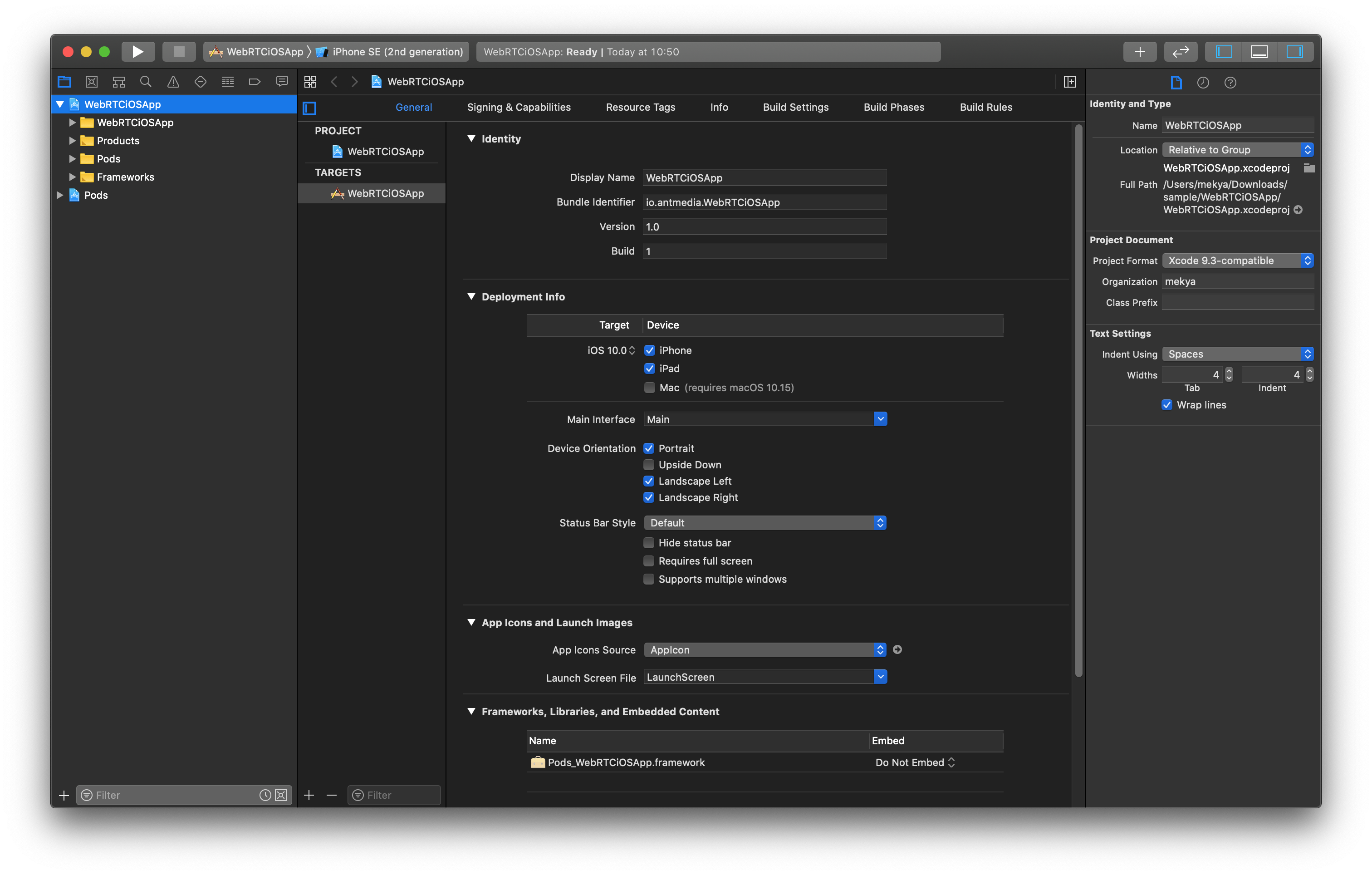
Task: Open the Library with the plus button
Action: 1140,52
